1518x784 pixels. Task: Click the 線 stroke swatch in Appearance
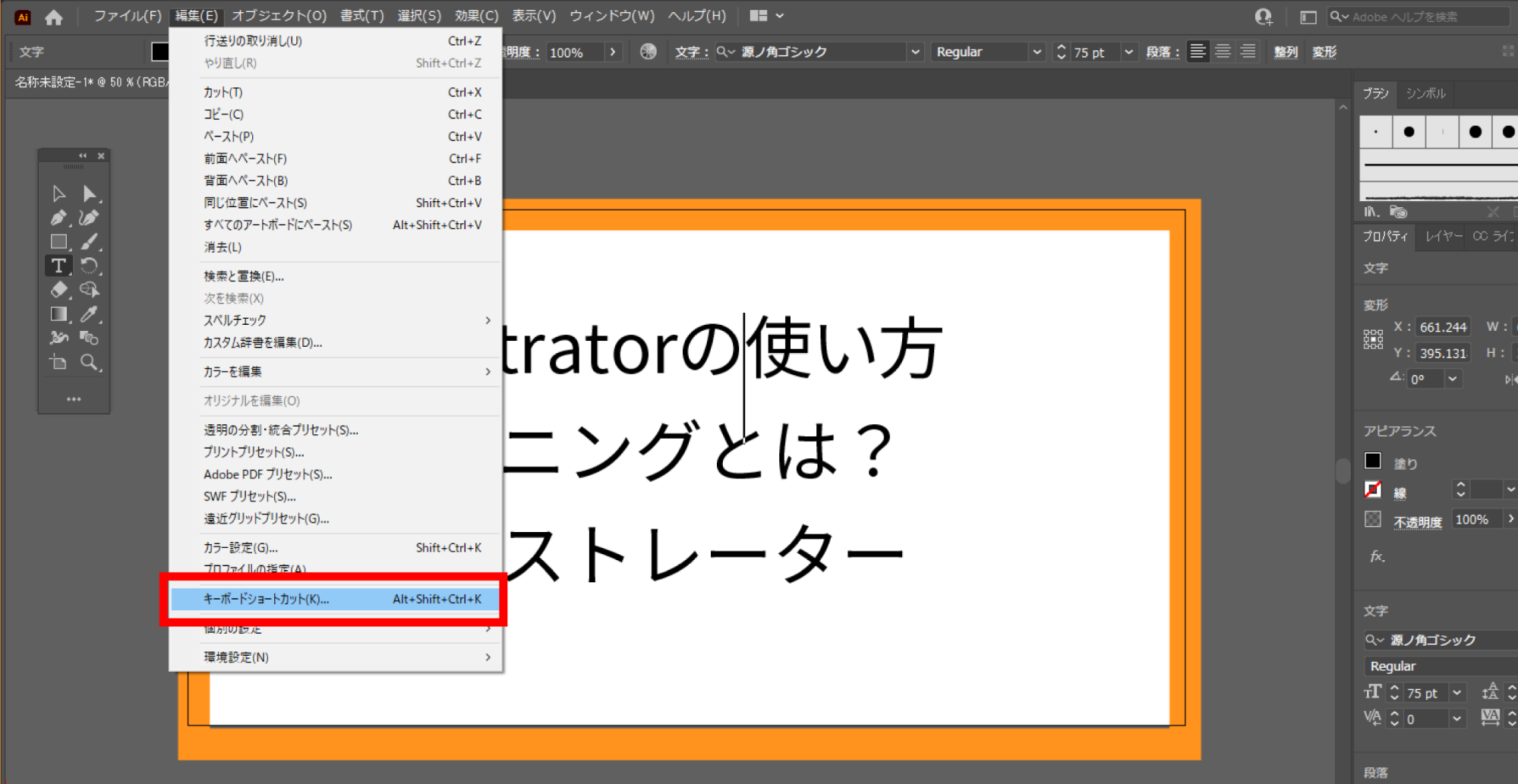[x=1373, y=490]
